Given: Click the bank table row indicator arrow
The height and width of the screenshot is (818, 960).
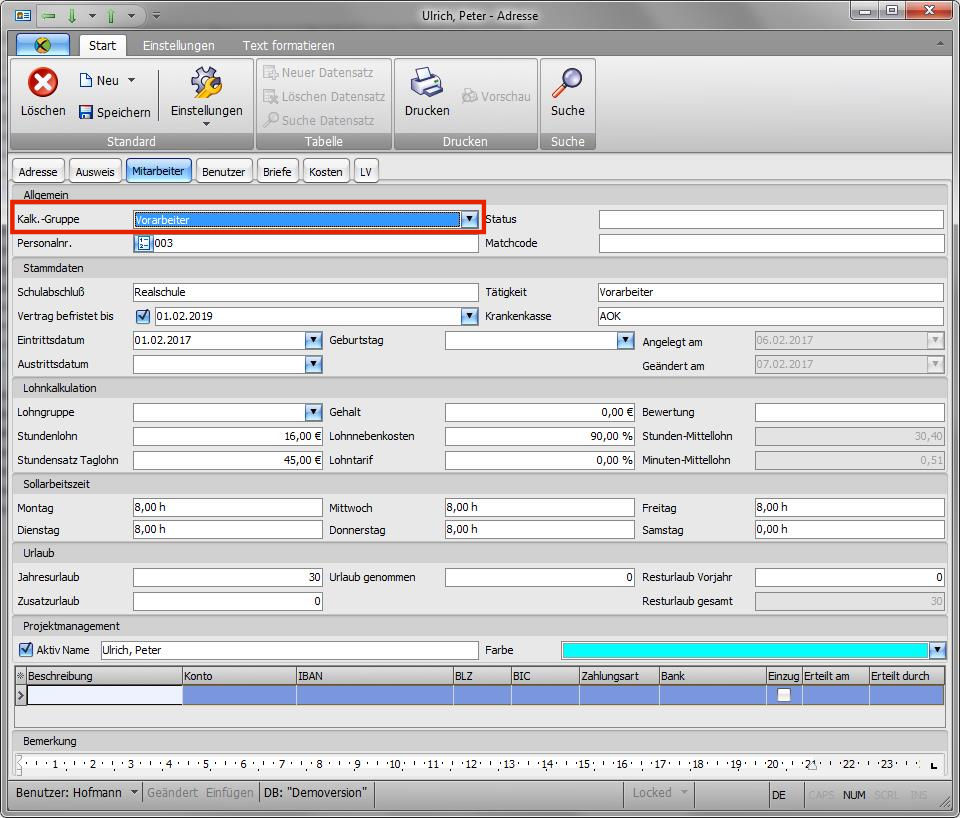Looking at the screenshot, I should pos(21,695).
